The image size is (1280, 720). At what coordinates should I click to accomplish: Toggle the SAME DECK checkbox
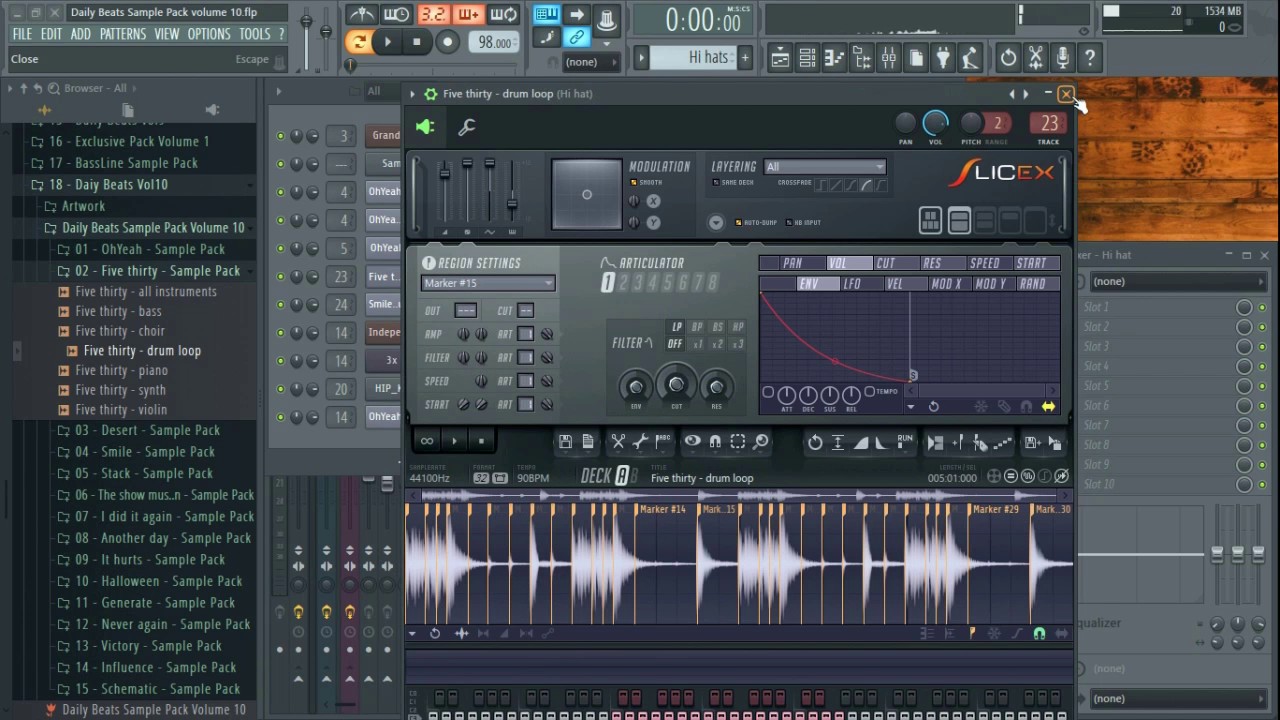[x=716, y=183]
